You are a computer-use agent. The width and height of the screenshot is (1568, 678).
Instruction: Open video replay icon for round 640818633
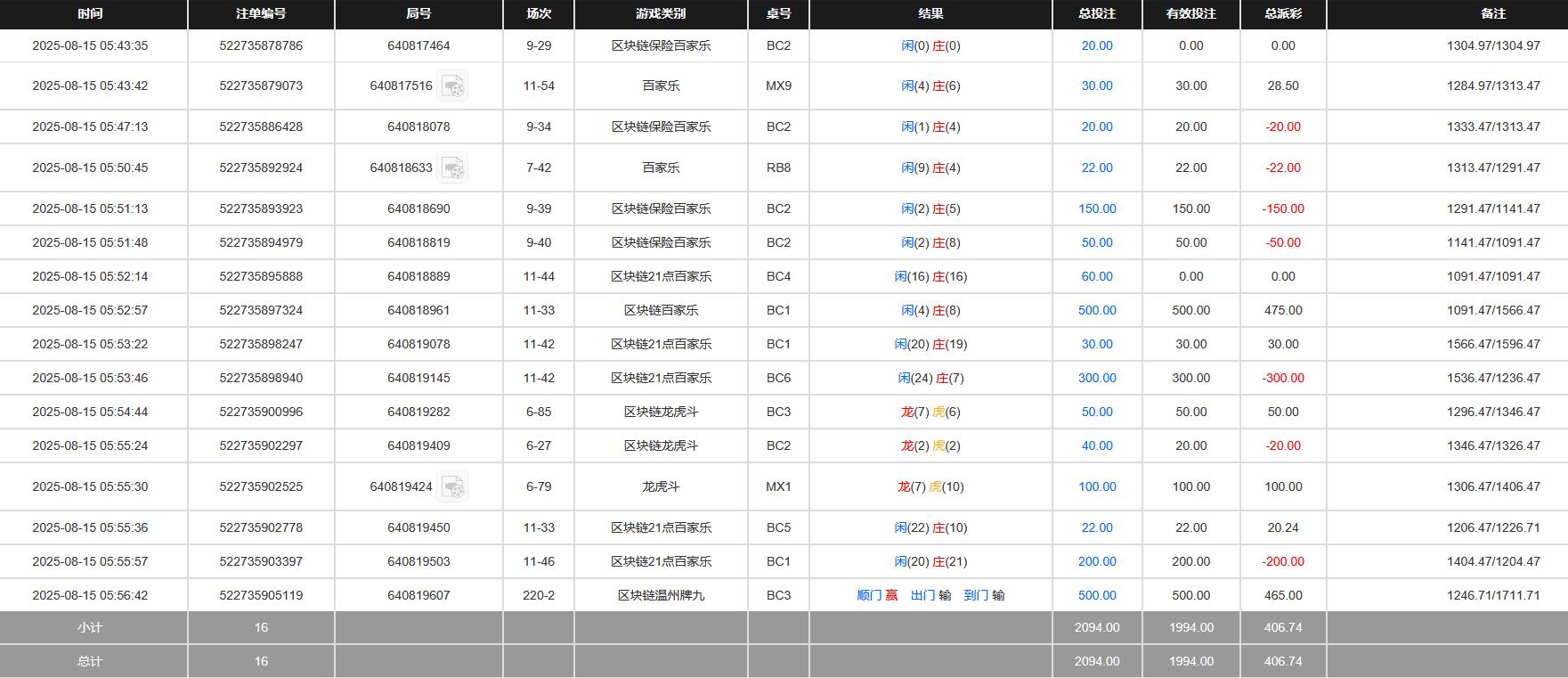click(453, 168)
